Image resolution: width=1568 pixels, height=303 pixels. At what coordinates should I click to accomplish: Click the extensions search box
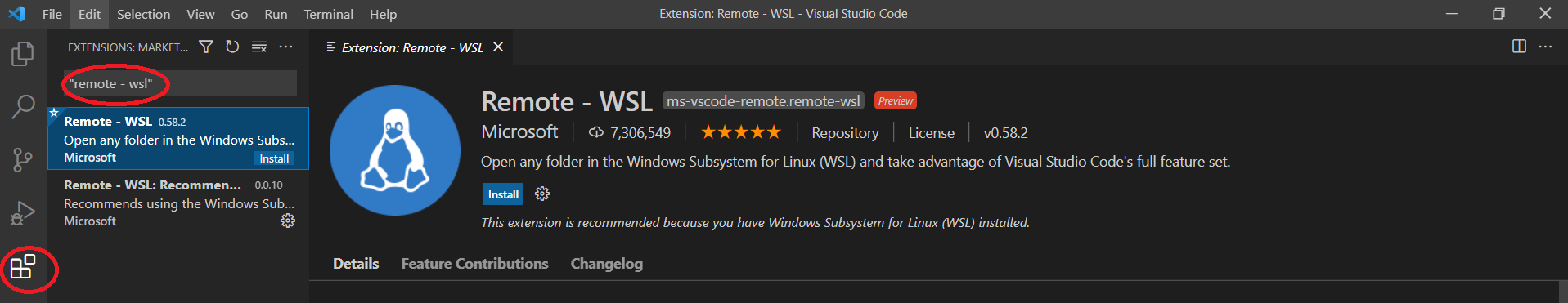pos(180,83)
